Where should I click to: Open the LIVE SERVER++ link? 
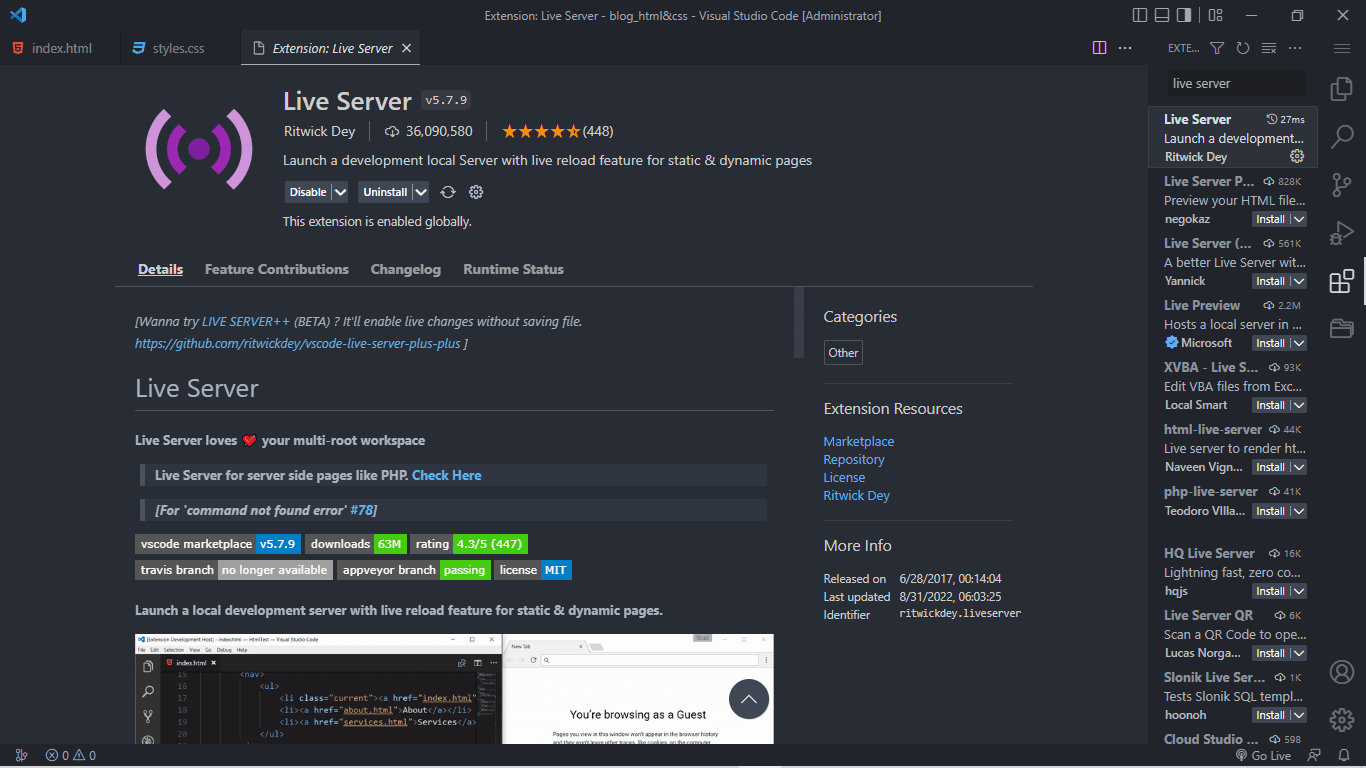point(246,321)
